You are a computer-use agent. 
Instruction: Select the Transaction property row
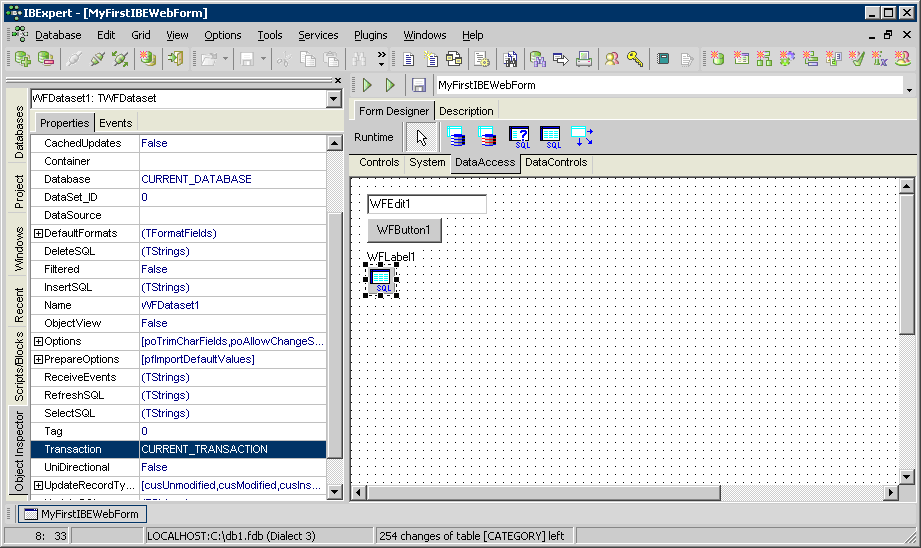tap(179, 449)
